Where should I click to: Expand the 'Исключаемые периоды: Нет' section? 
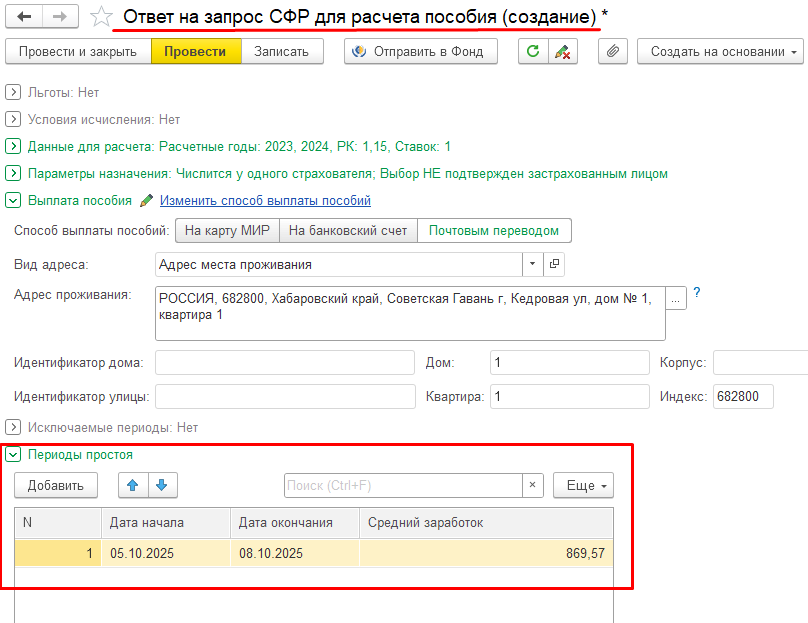13,427
